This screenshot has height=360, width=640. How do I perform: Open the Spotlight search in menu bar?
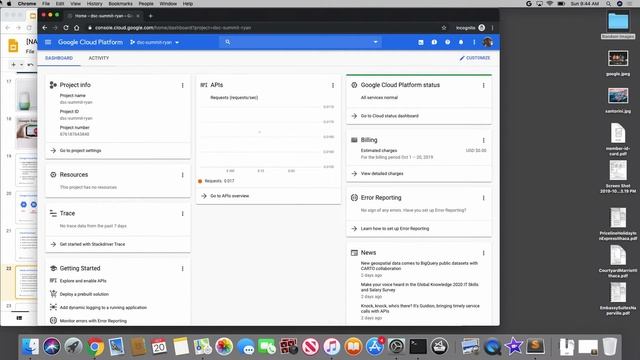pyautogui.click(x=608, y=4)
